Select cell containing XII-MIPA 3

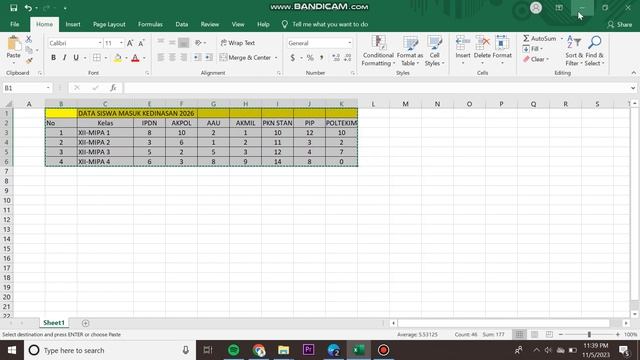coord(105,152)
